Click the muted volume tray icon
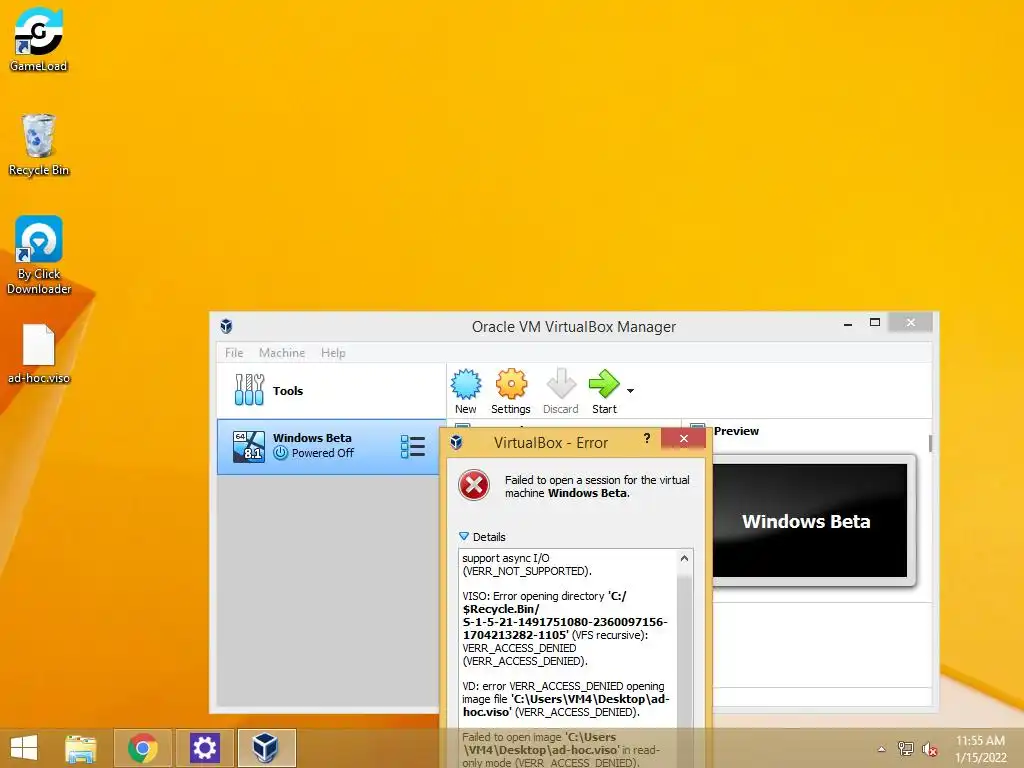This screenshot has height=768, width=1024. (930, 749)
